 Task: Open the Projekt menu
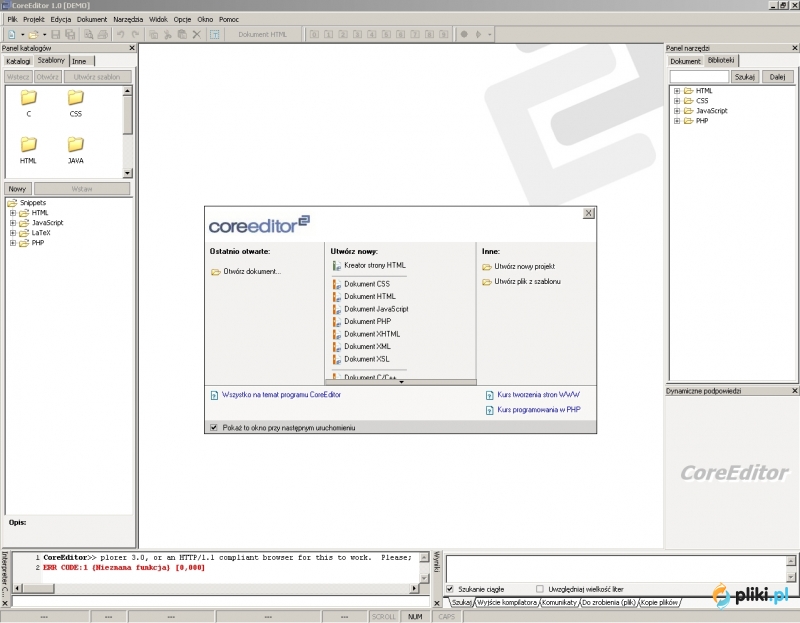point(34,19)
